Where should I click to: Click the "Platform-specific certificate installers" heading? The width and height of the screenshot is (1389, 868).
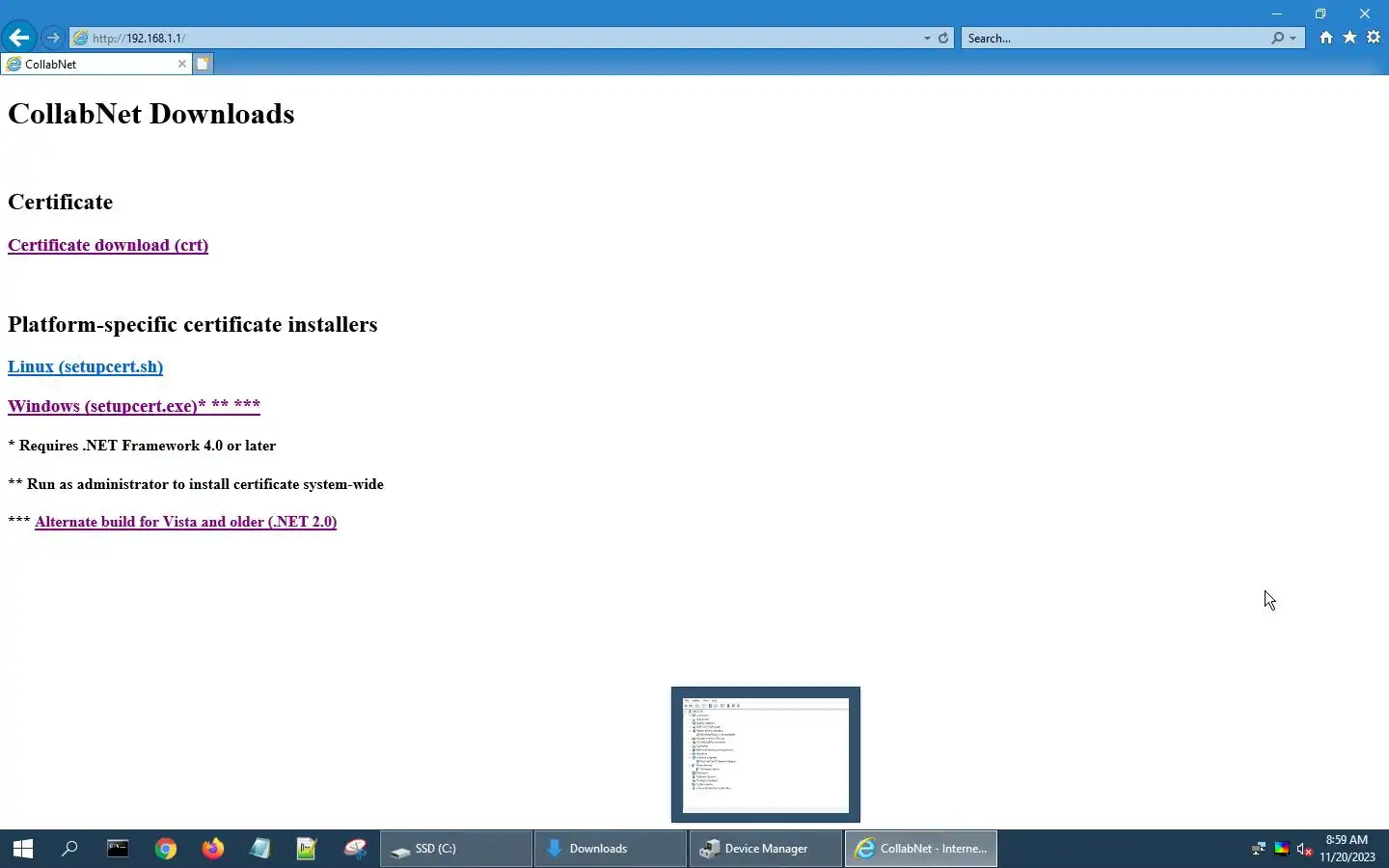tap(193, 324)
